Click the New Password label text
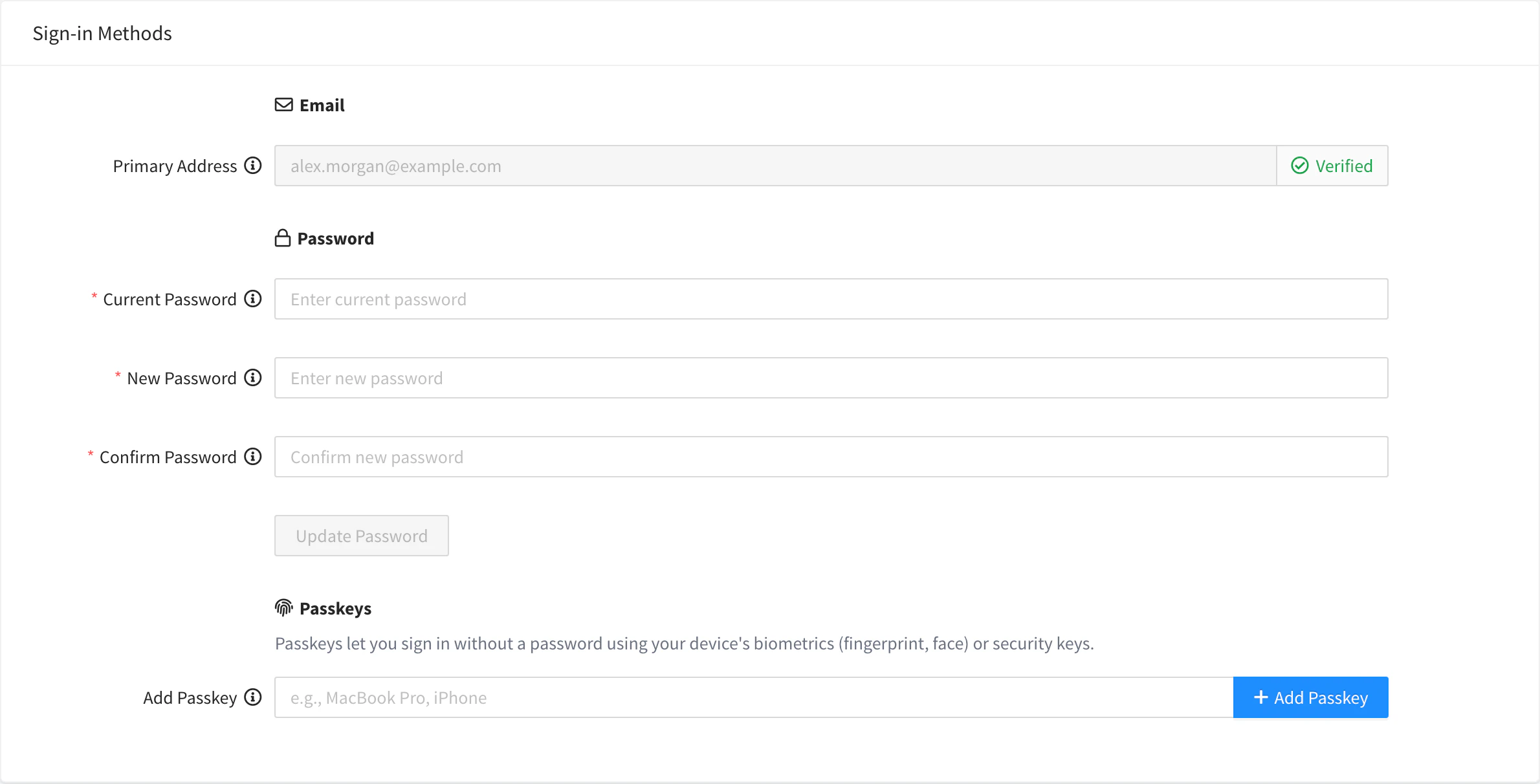 [182, 378]
